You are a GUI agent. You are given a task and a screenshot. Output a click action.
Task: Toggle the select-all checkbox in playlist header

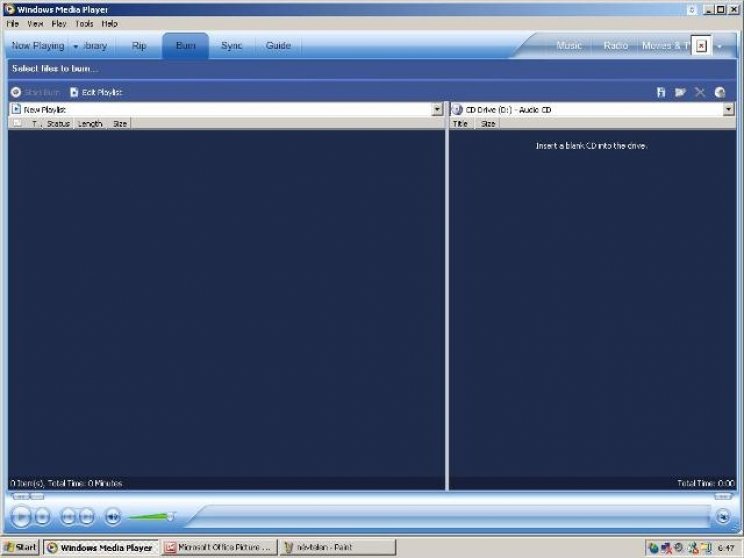[x=17, y=124]
